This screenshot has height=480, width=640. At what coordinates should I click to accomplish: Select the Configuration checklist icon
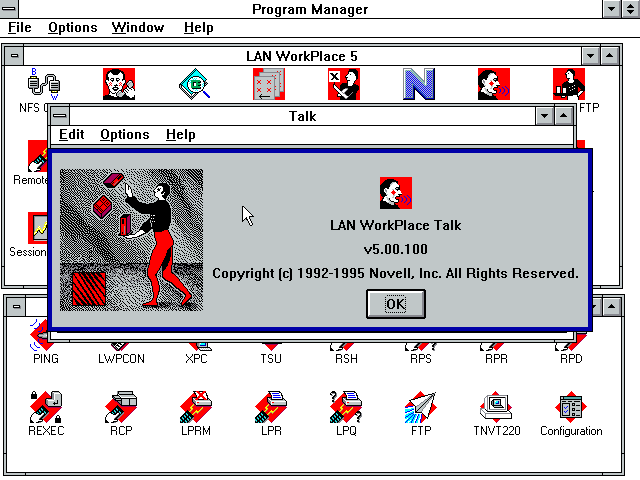tap(571, 407)
